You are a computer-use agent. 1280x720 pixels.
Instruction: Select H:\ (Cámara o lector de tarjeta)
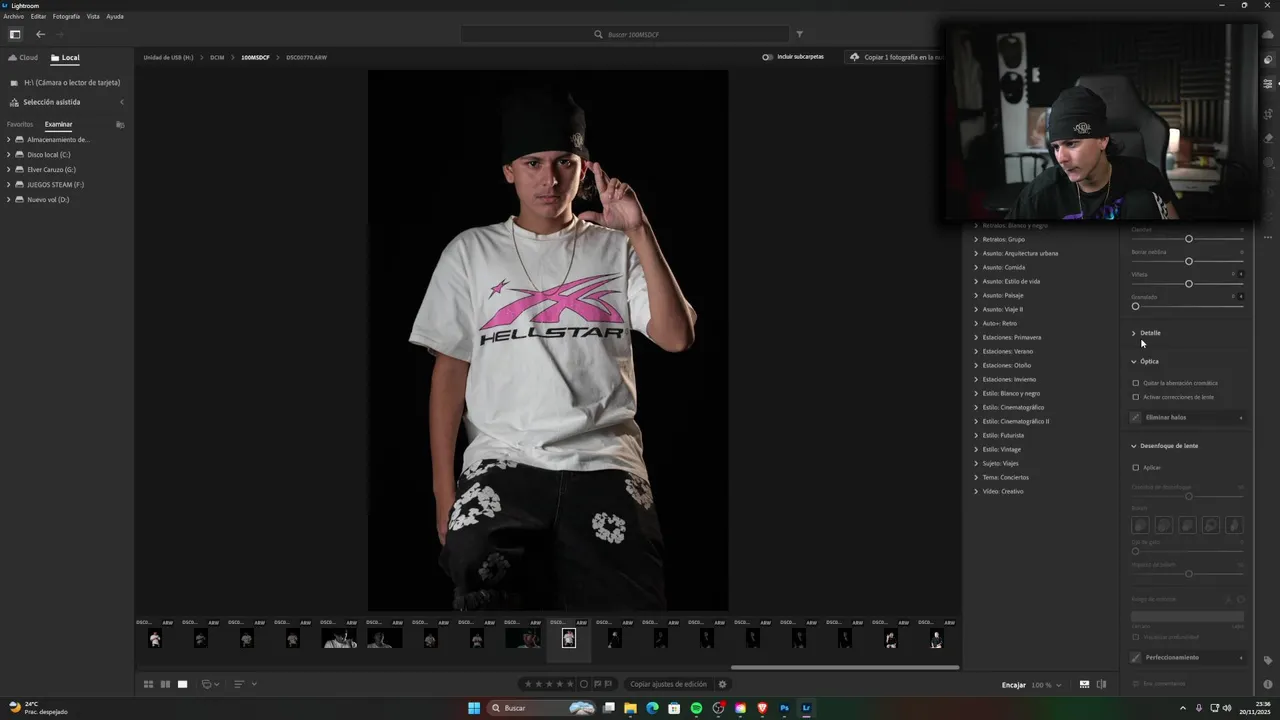(65, 82)
